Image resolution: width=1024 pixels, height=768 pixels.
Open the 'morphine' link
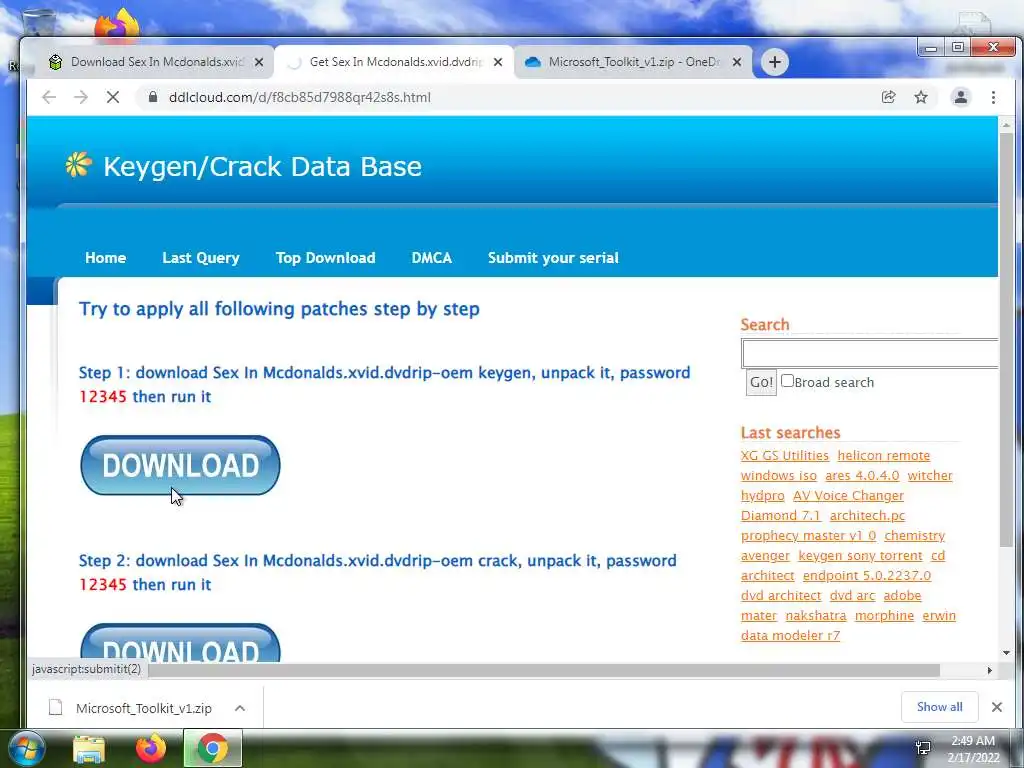click(884, 616)
